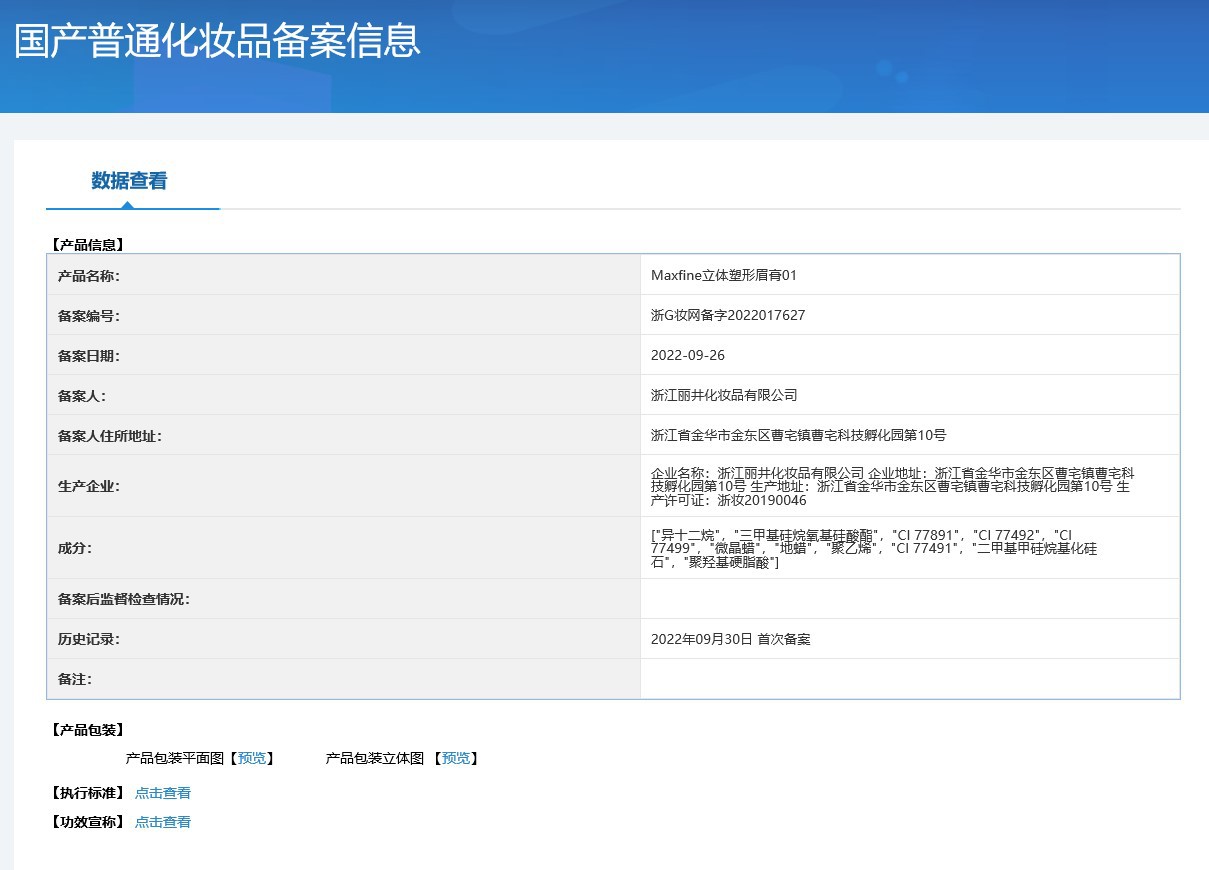Click the 备案编号 row label

[x=89, y=315]
